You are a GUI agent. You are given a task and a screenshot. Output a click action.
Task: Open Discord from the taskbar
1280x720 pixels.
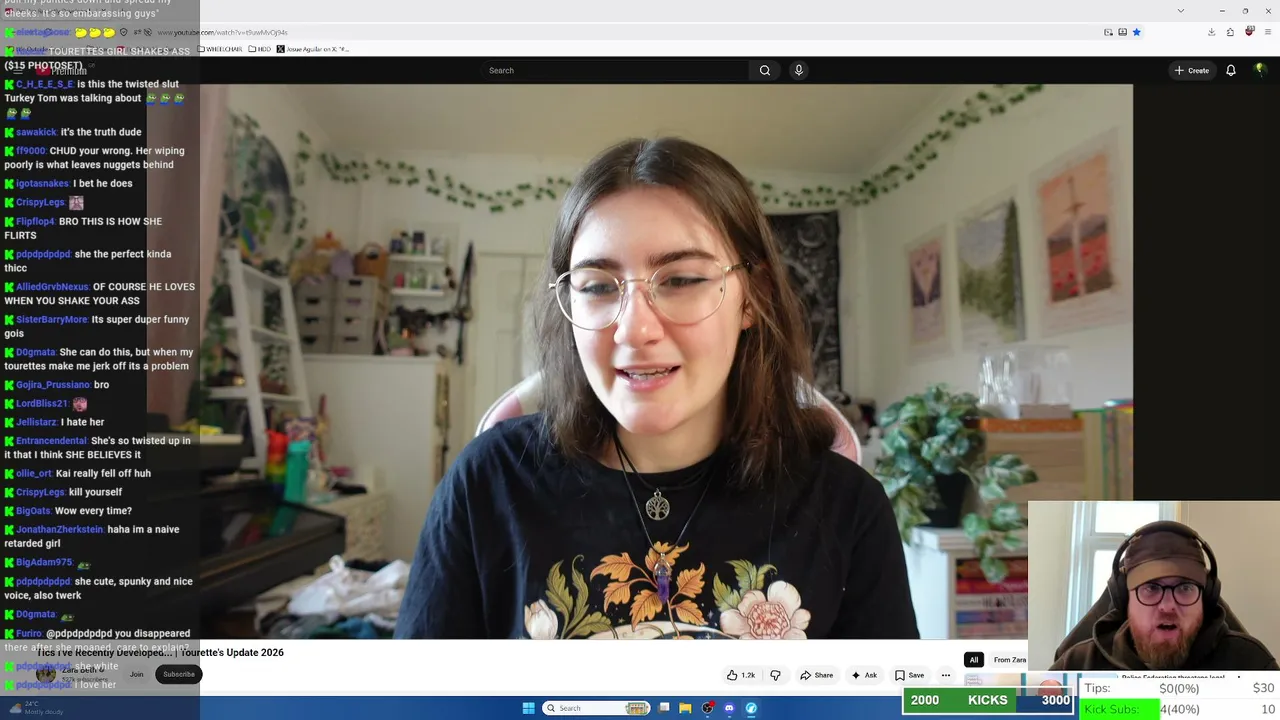[x=729, y=708]
